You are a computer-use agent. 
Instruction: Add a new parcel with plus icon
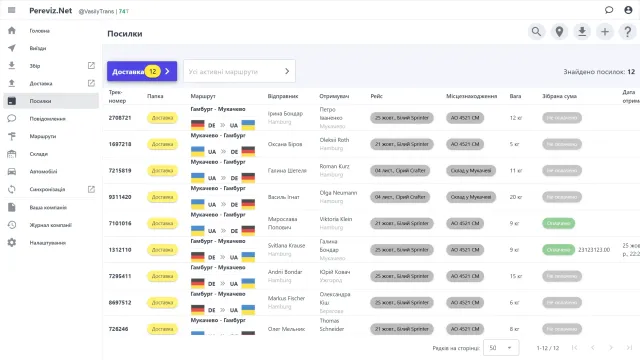605,31
